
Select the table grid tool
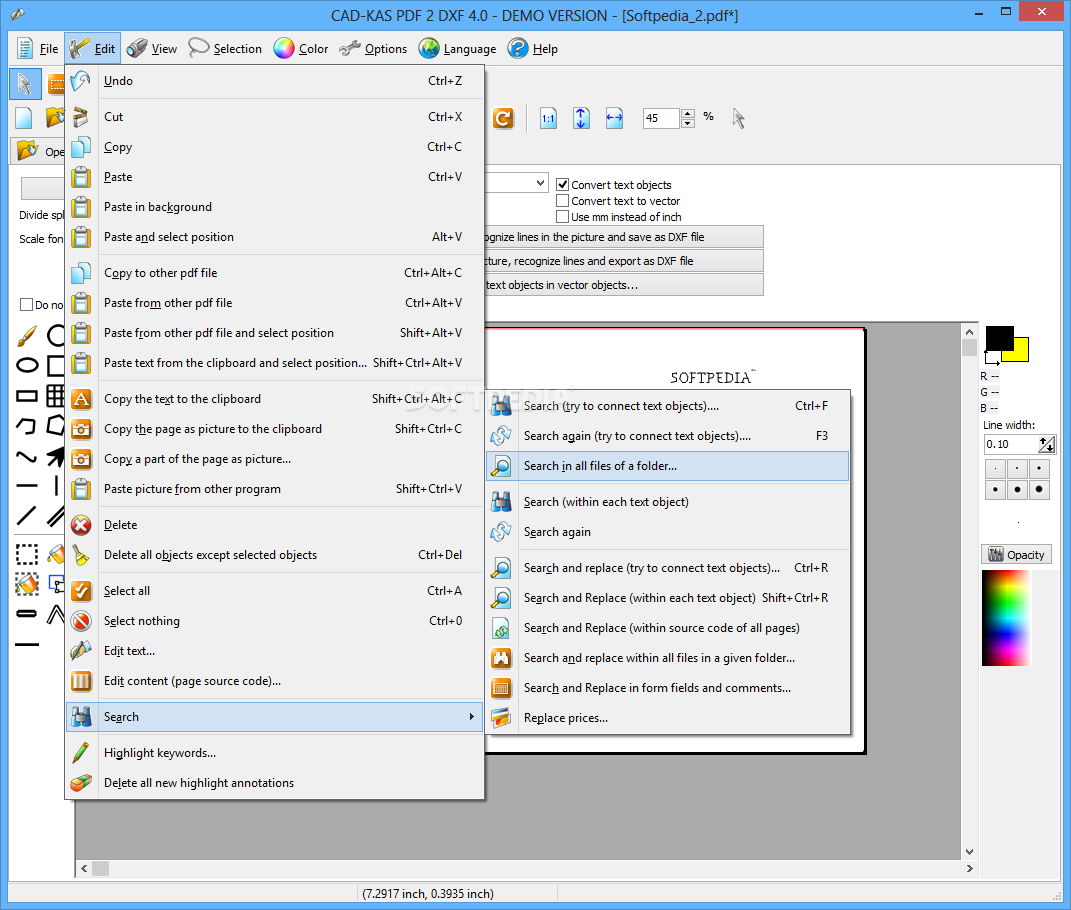[x=55, y=396]
